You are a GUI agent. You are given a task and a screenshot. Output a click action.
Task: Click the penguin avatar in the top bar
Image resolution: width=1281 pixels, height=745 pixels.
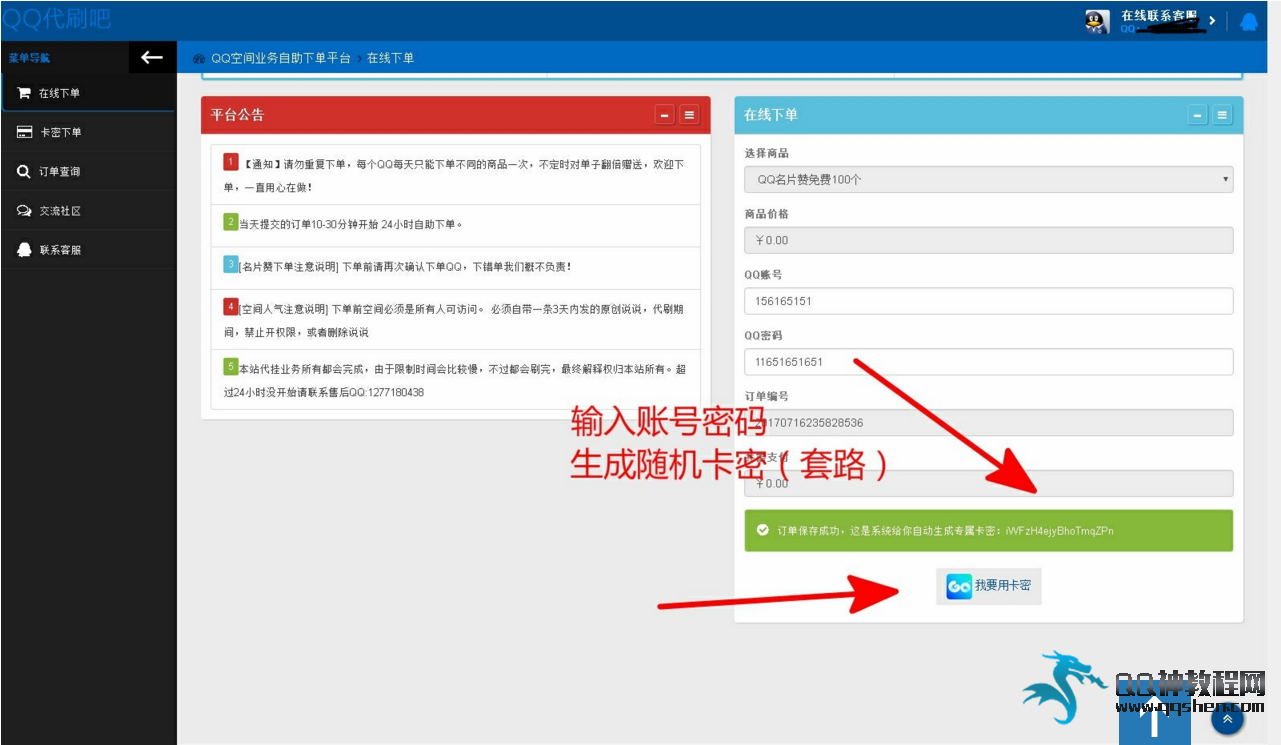[1097, 22]
